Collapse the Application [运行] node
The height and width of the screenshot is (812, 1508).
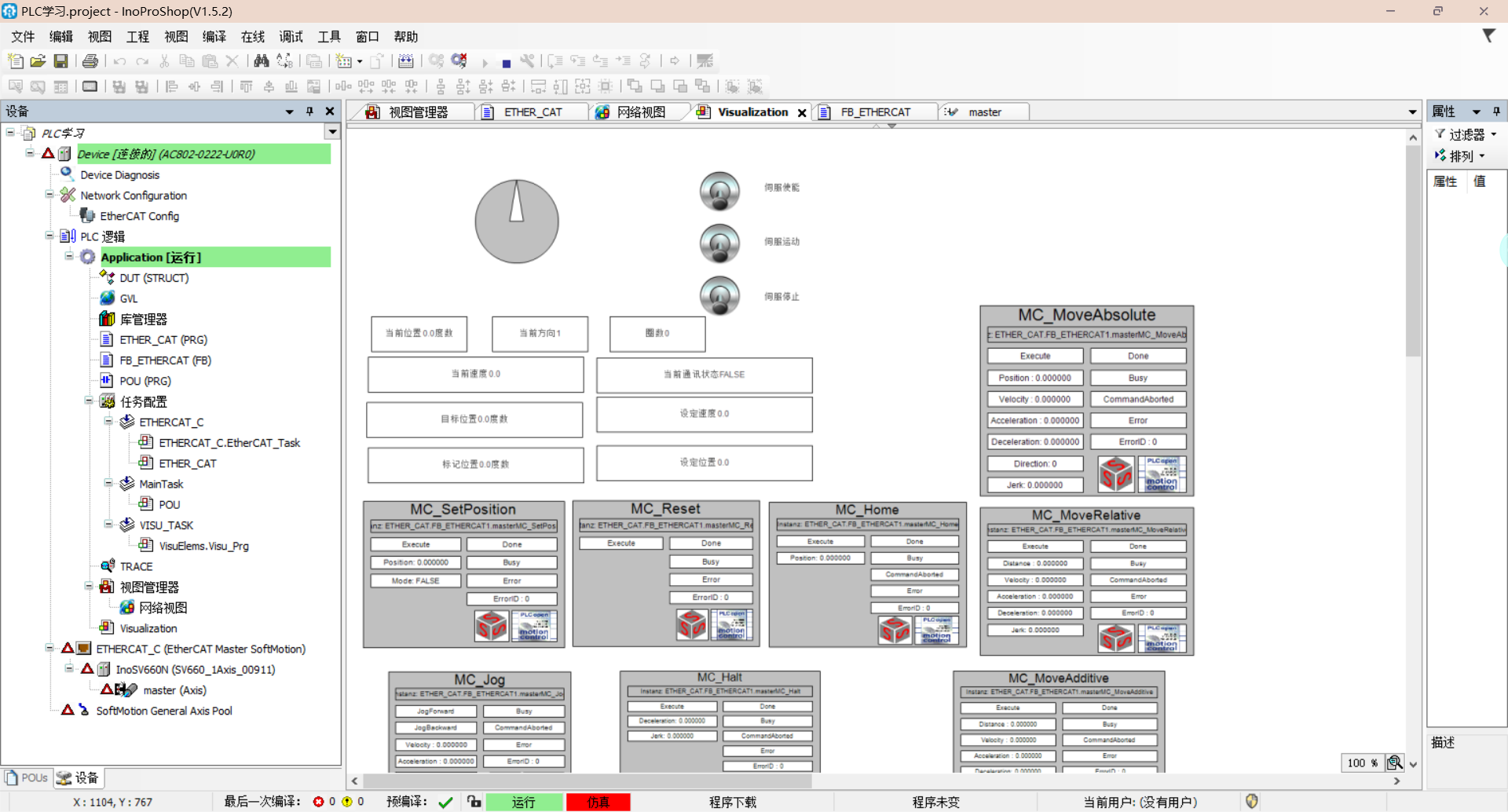[69, 256]
